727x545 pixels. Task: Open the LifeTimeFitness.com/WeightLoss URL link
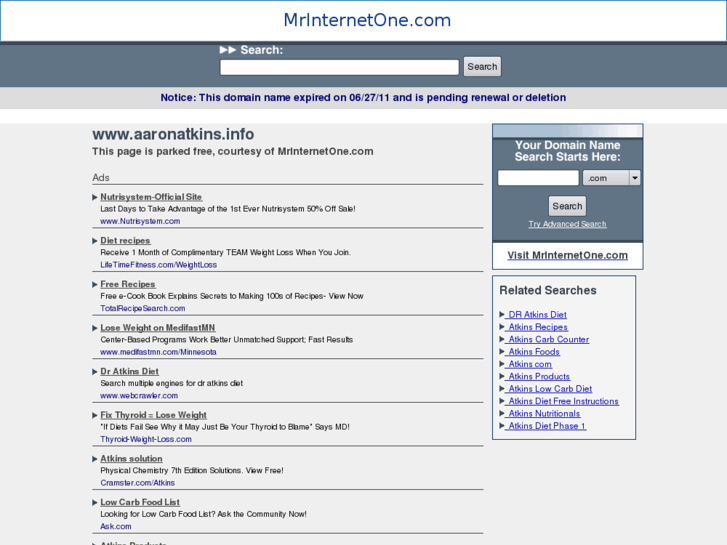[159, 265]
